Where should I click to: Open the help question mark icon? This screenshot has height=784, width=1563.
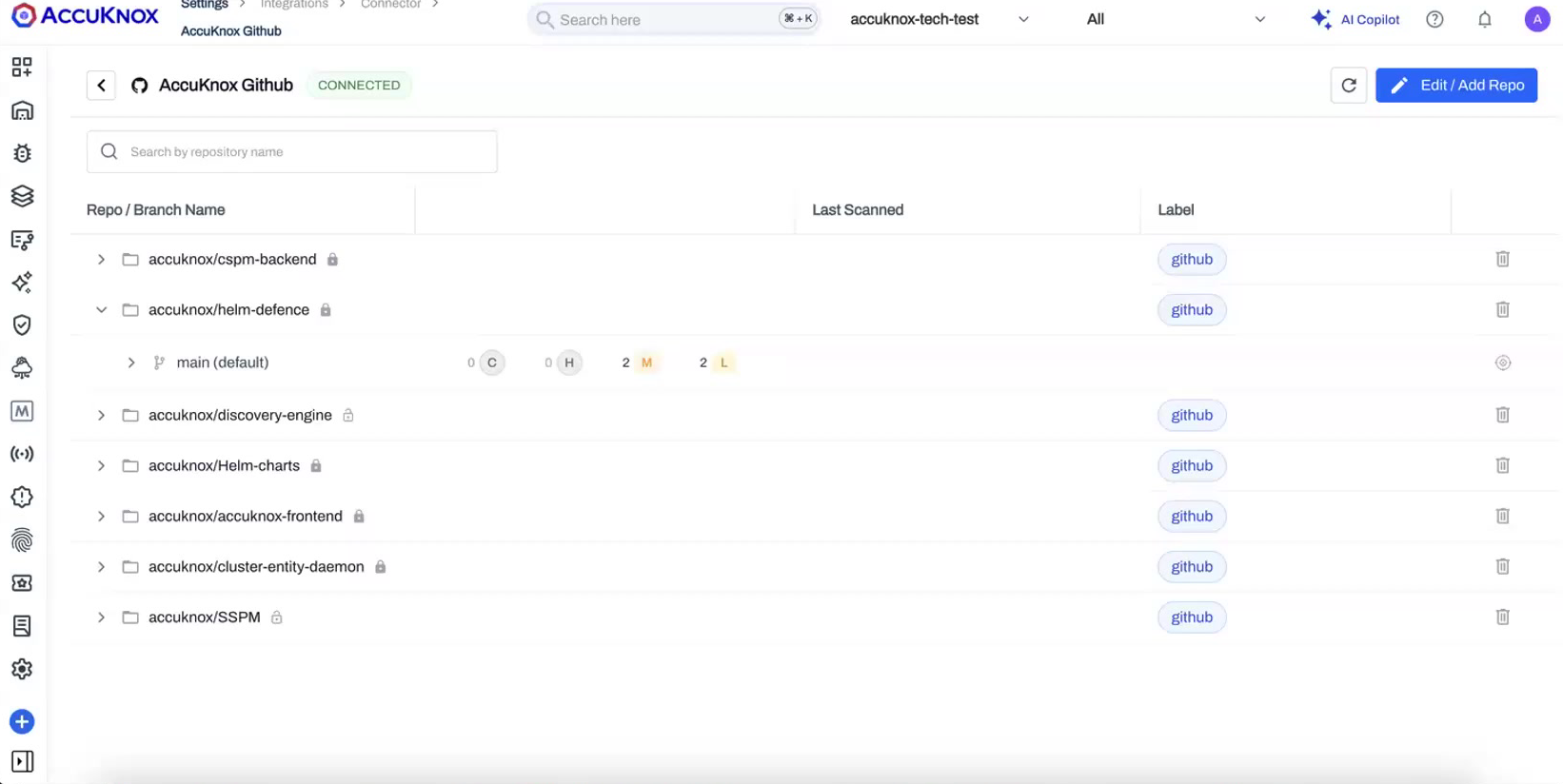coord(1434,19)
